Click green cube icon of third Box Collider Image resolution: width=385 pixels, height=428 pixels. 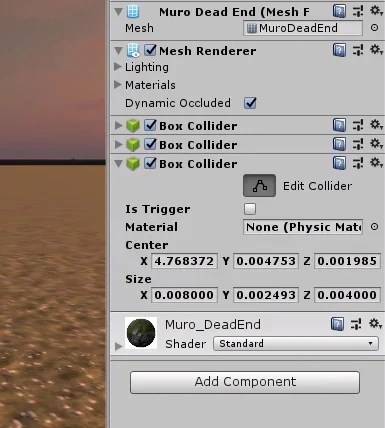[133, 164]
